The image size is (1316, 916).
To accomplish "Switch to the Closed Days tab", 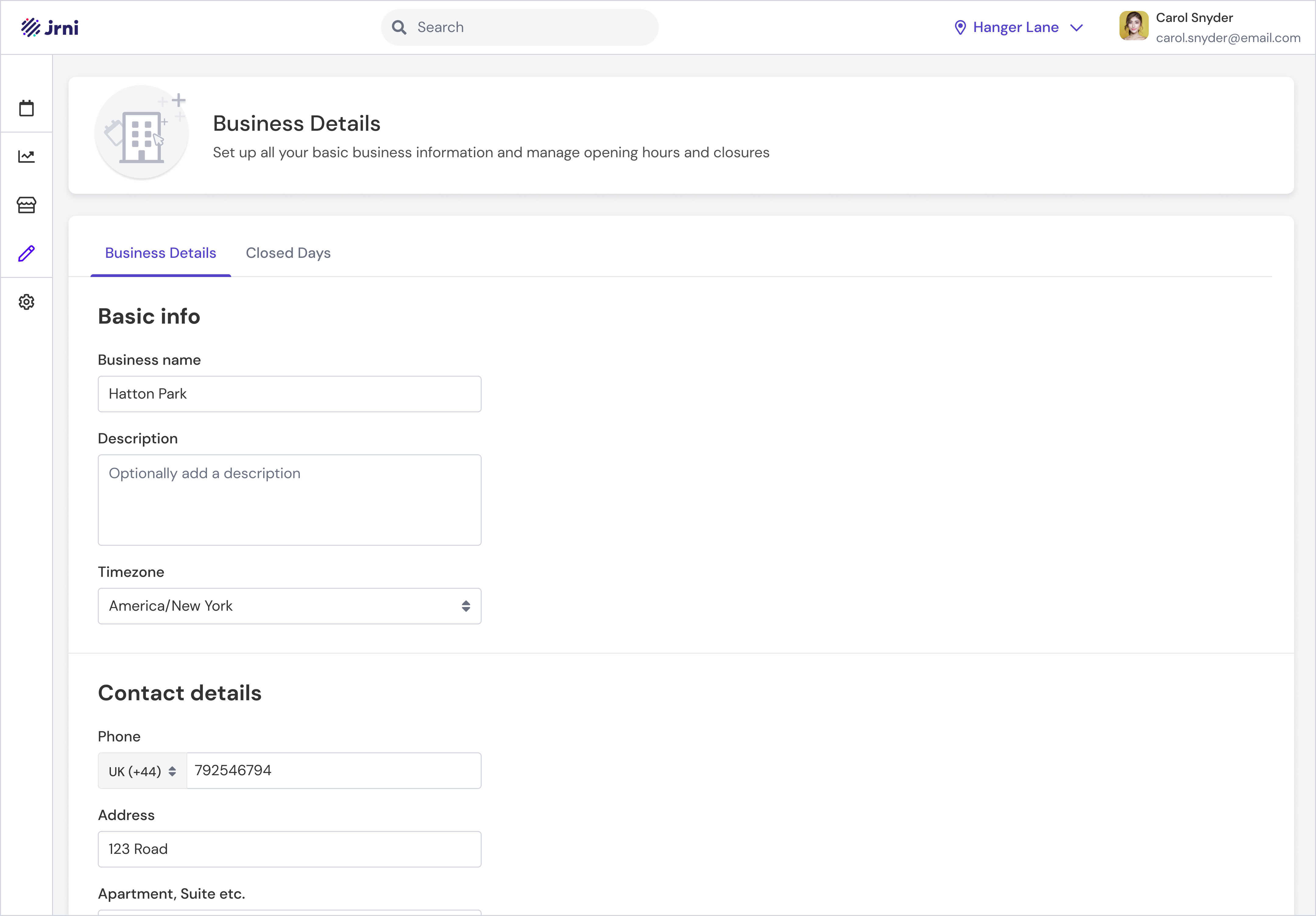I will [288, 253].
